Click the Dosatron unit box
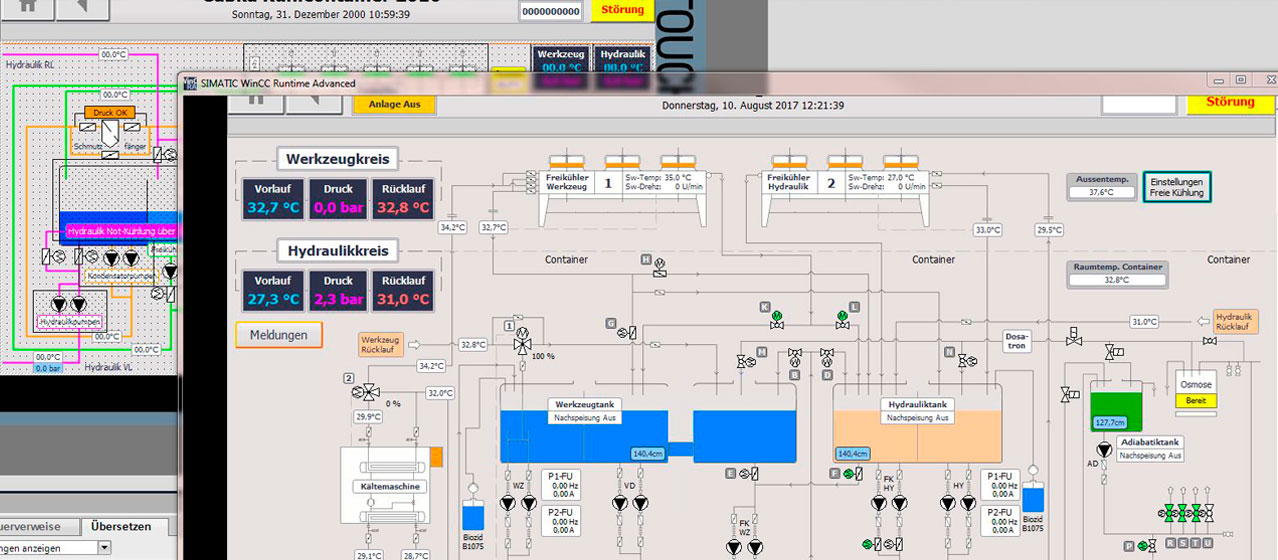The height and width of the screenshot is (560, 1278). 1017,341
